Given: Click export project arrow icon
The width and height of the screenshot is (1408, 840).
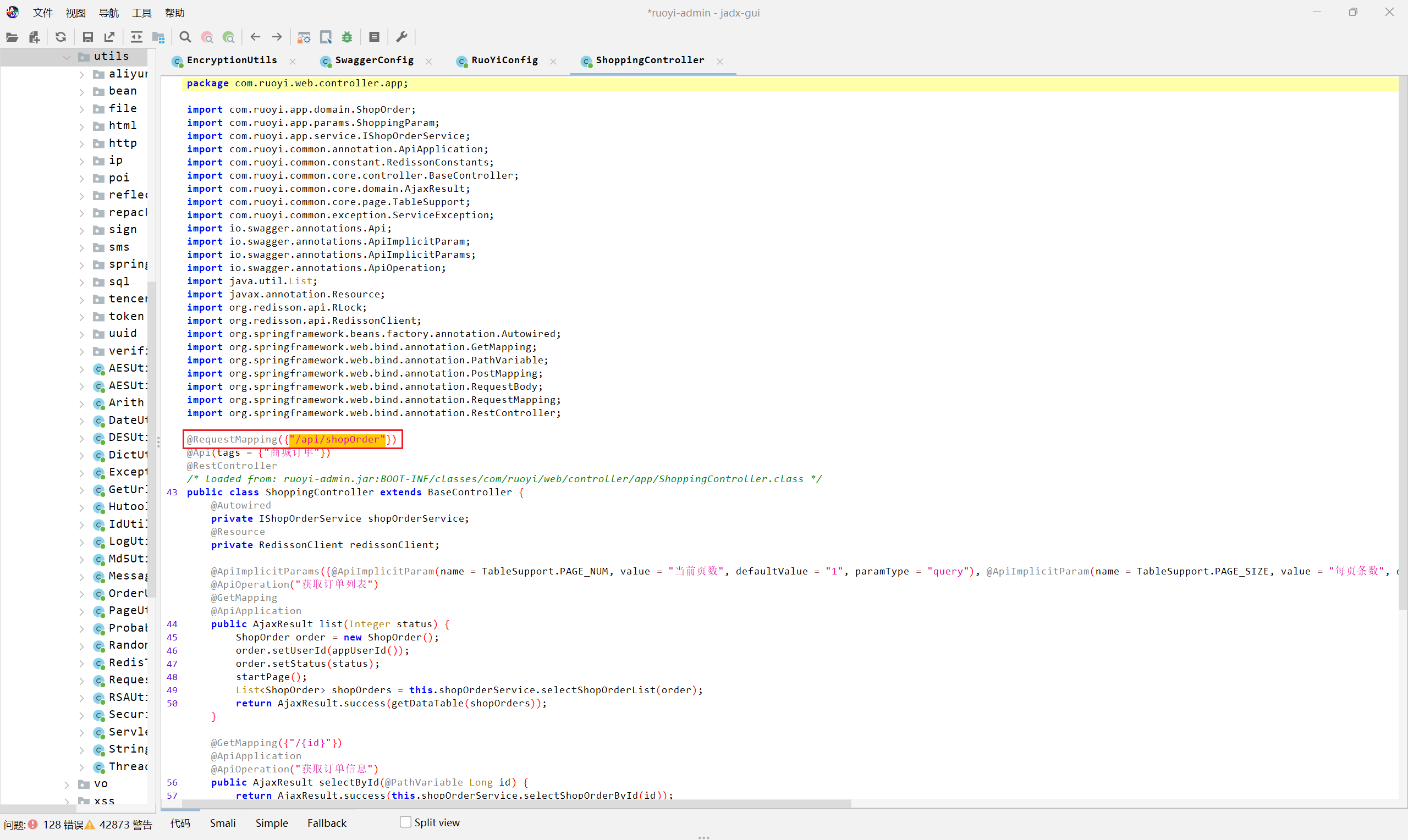Looking at the screenshot, I should tap(110, 37).
